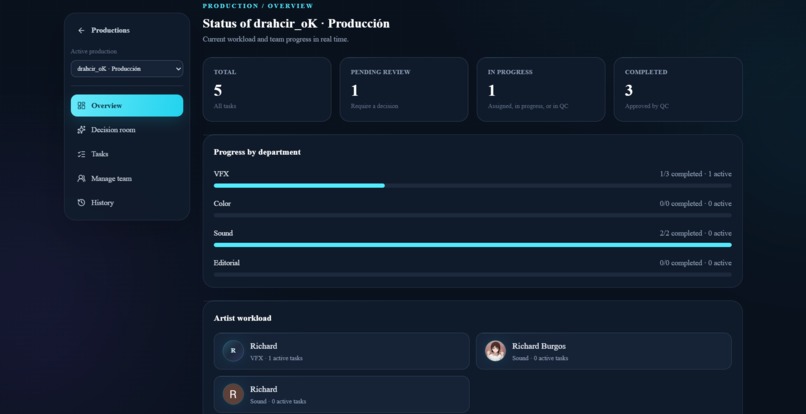Click the back arrow beside Productions
Screen dimensions: 806x414
click(x=81, y=30)
